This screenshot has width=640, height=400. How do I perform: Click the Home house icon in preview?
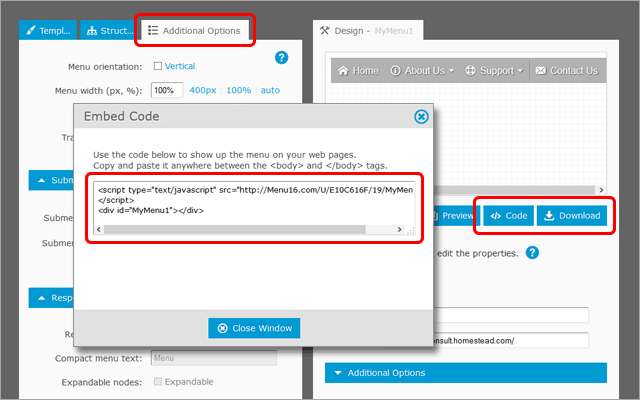pos(343,71)
